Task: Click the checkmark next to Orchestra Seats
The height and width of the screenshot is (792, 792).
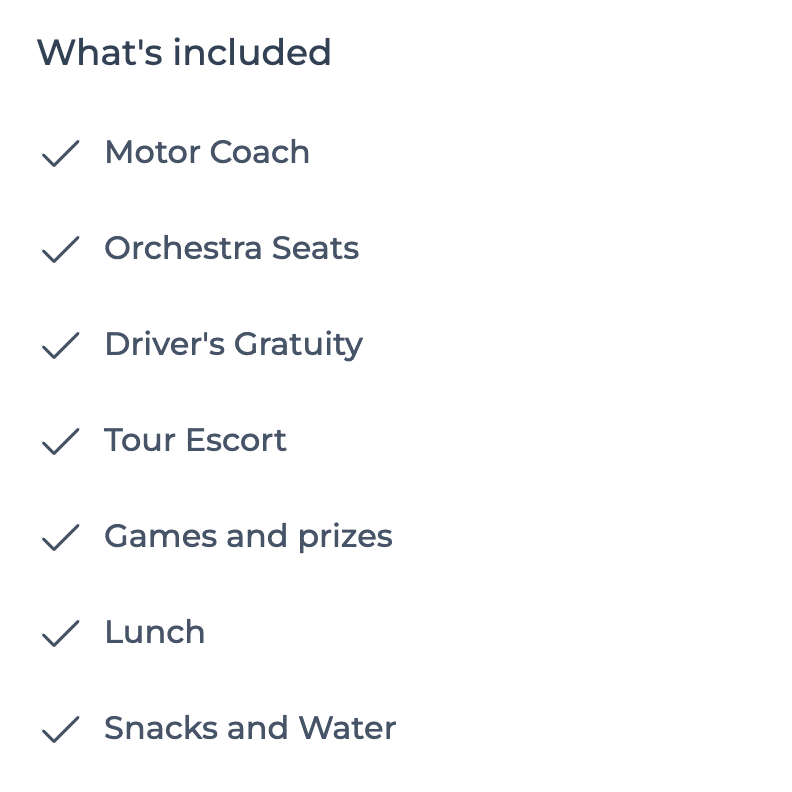Action: 61,249
